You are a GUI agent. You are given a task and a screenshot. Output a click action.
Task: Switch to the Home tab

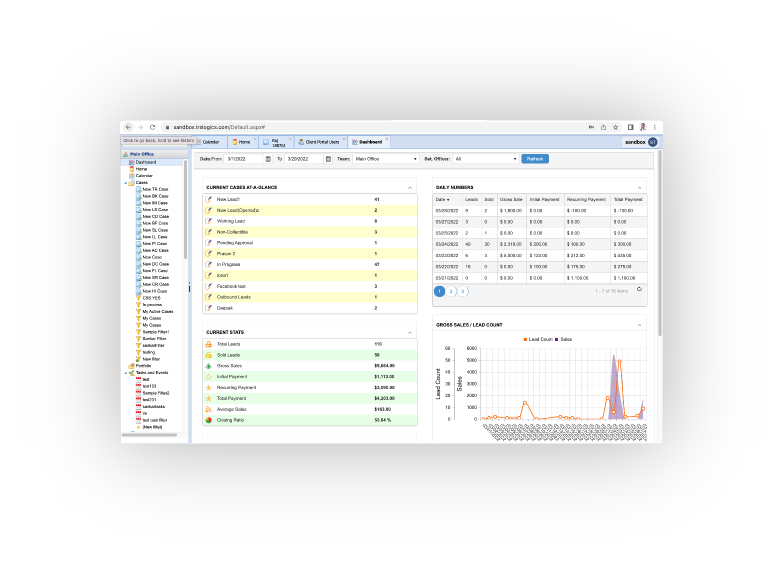point(242,142)
